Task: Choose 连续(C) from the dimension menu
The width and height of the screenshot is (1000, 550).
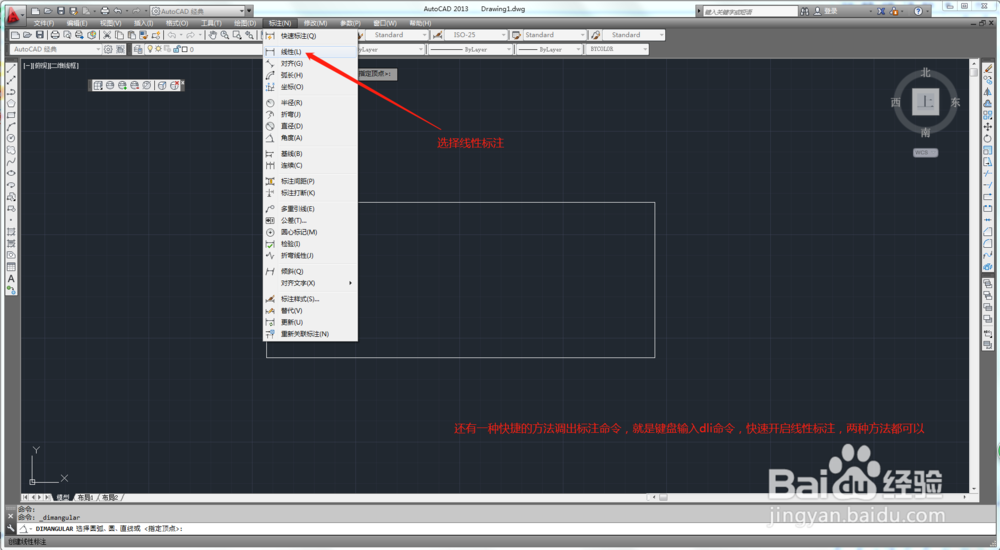Action: 311,165
